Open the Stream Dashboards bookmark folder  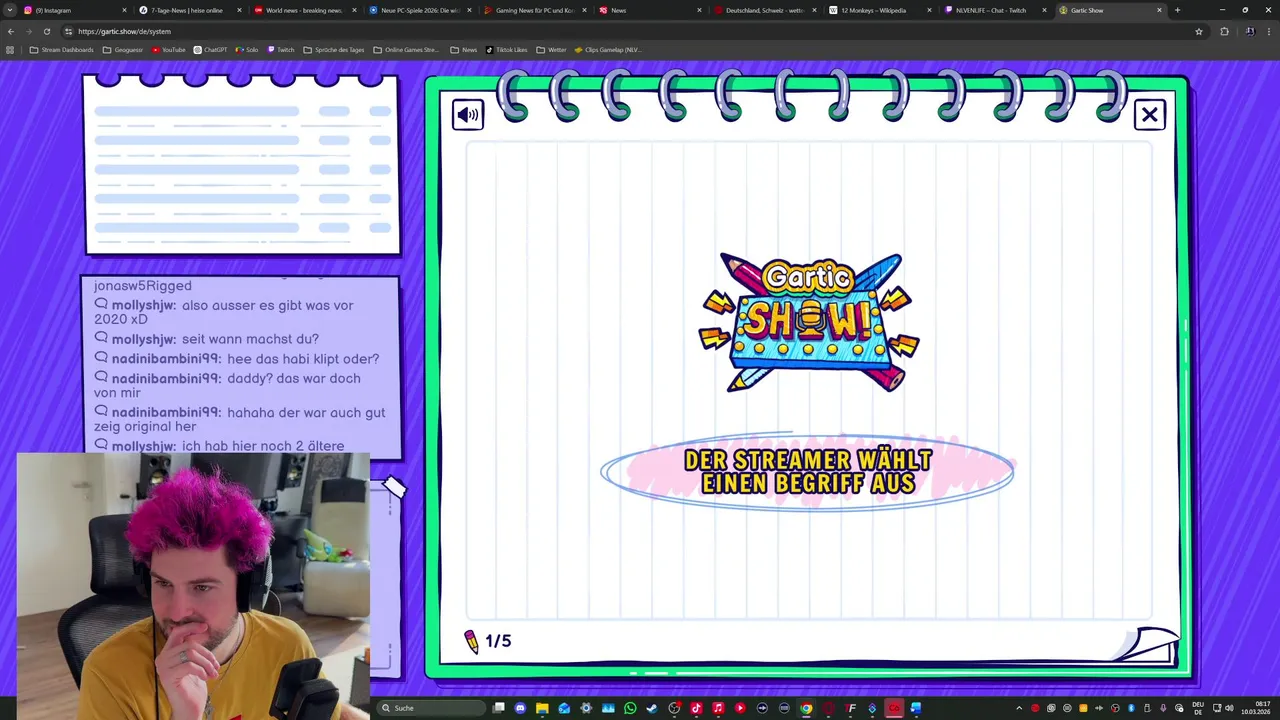(61, 49)
